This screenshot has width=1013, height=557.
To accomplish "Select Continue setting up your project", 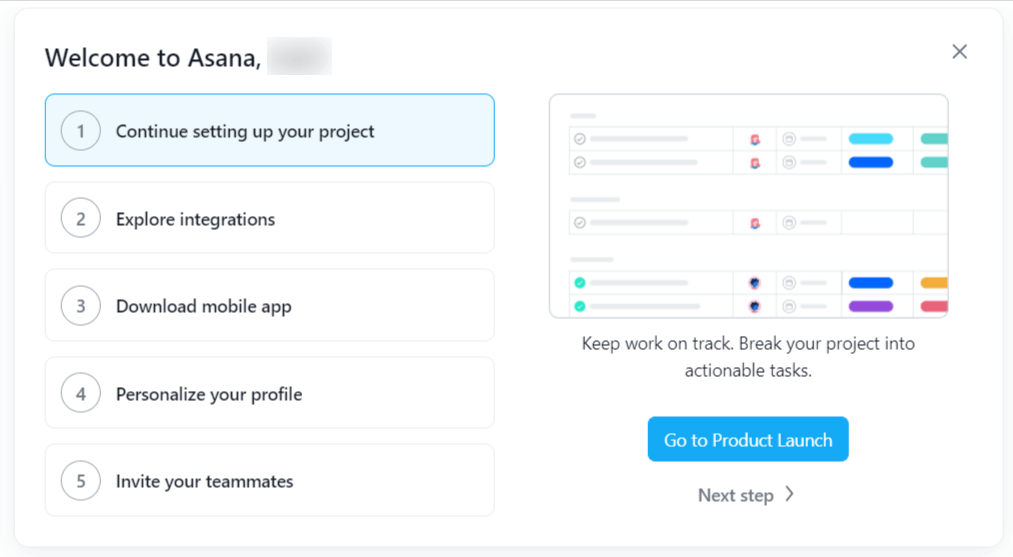I will [x=245, y=131].
